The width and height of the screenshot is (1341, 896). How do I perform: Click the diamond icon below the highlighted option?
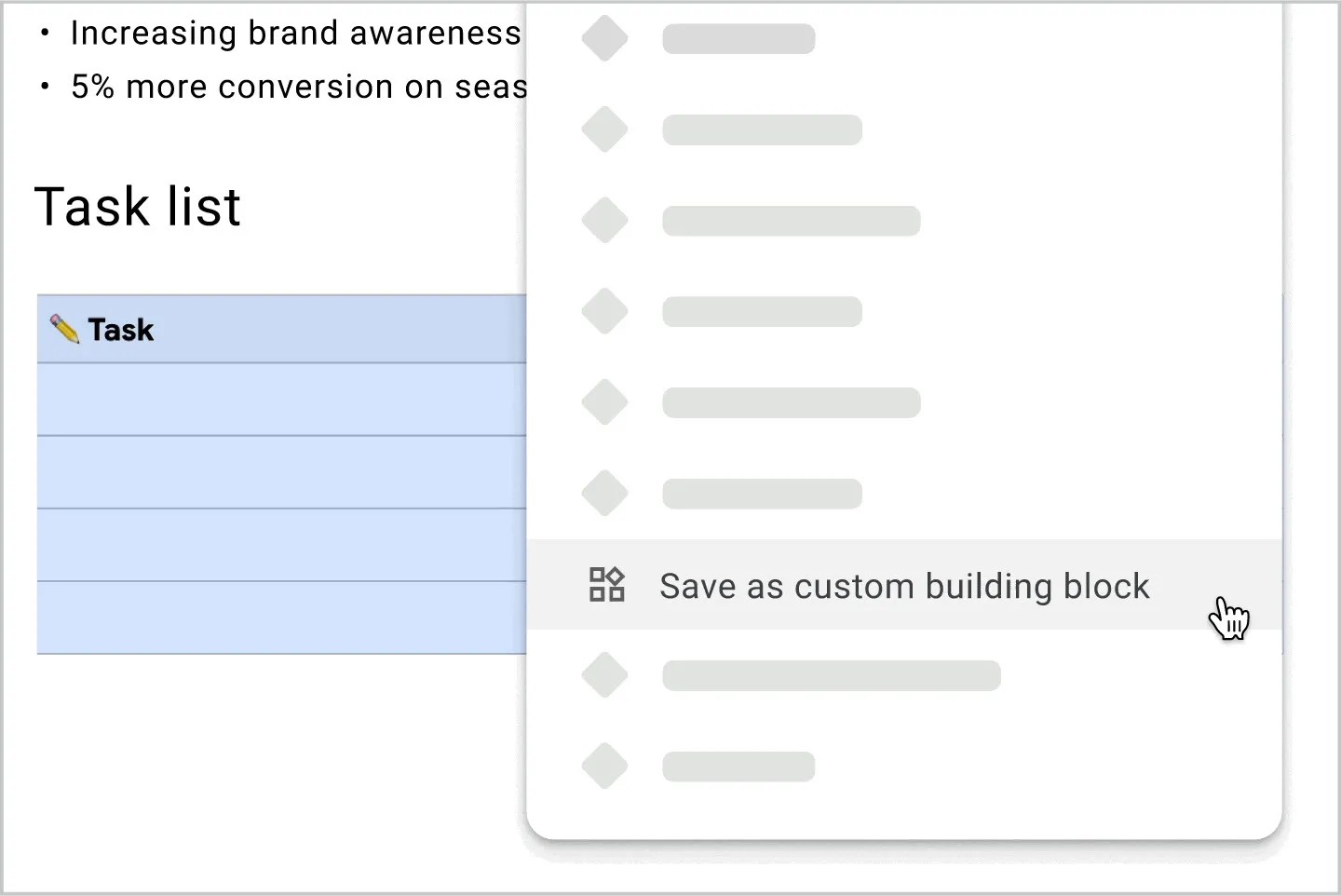[x=604, y=674]
